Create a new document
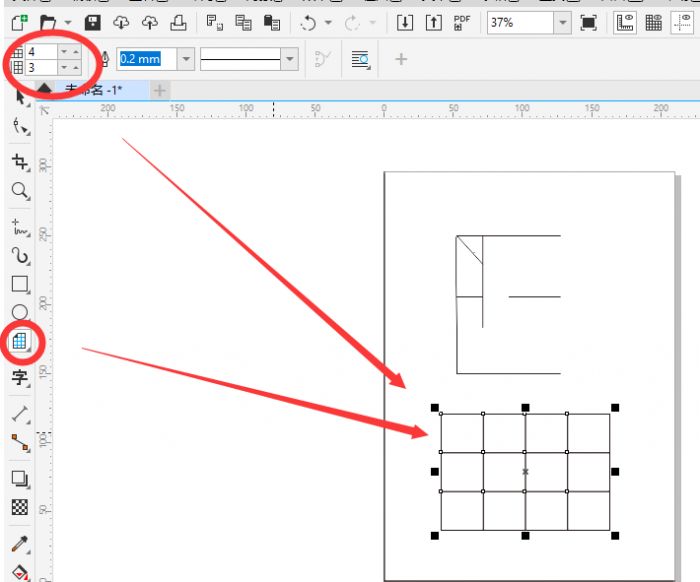The width and height of the screenshot is (700, 582). pyautogui.click(x=19, y=22)
